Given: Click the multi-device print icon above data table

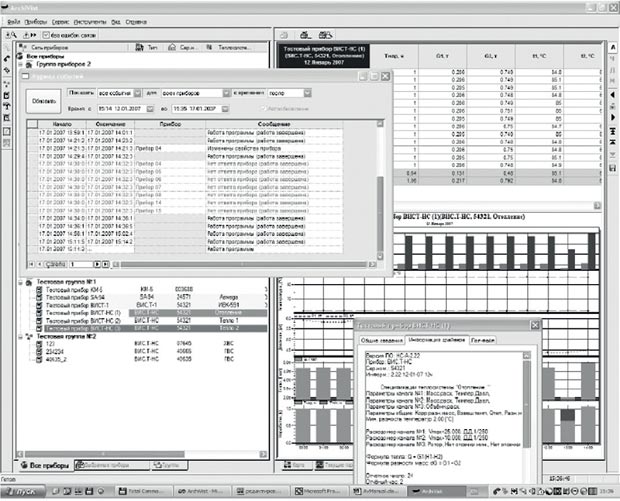Looking at the screenshot, I should pyautogui.click(x=326, y=35).
